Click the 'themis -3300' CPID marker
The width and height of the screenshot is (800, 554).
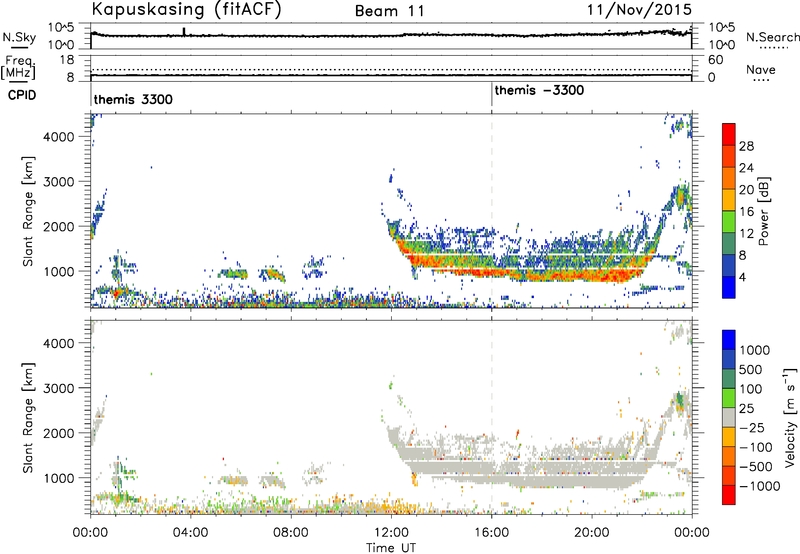pyautogui.click(x=539, y=90)
